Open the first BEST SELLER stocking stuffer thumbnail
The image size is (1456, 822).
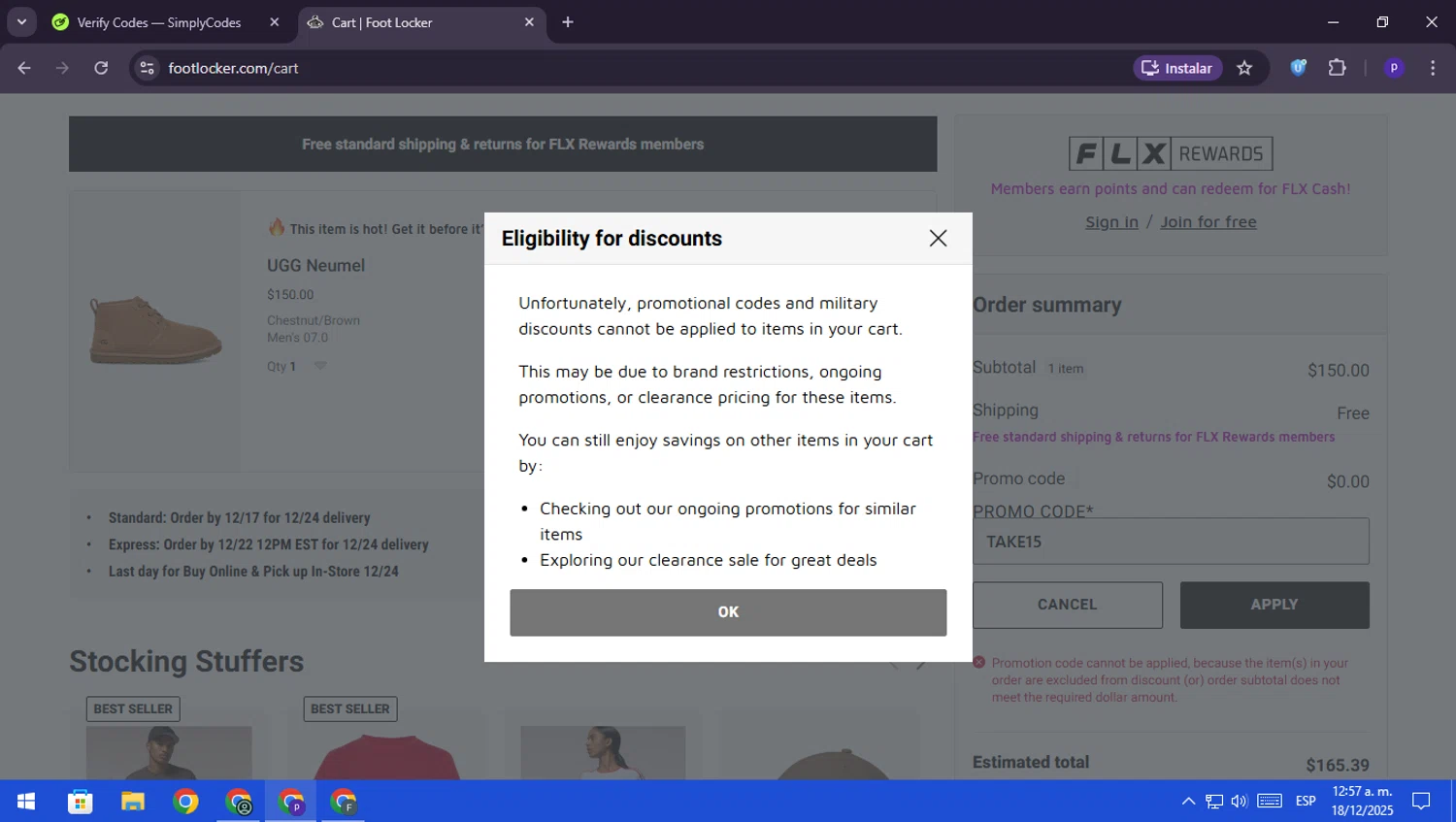(x=169, y=752)
